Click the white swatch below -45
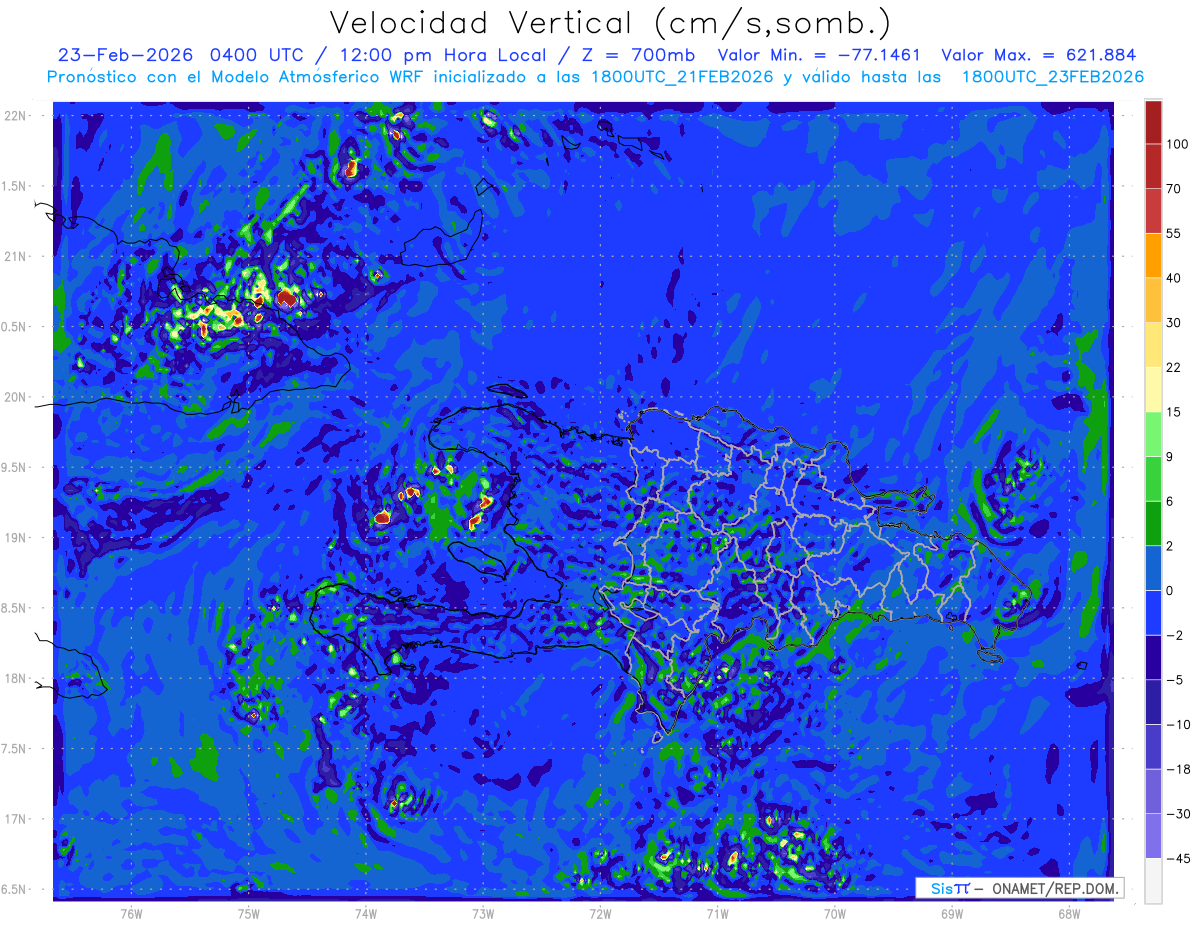The image size is (1200, 927). (1153, 880)
